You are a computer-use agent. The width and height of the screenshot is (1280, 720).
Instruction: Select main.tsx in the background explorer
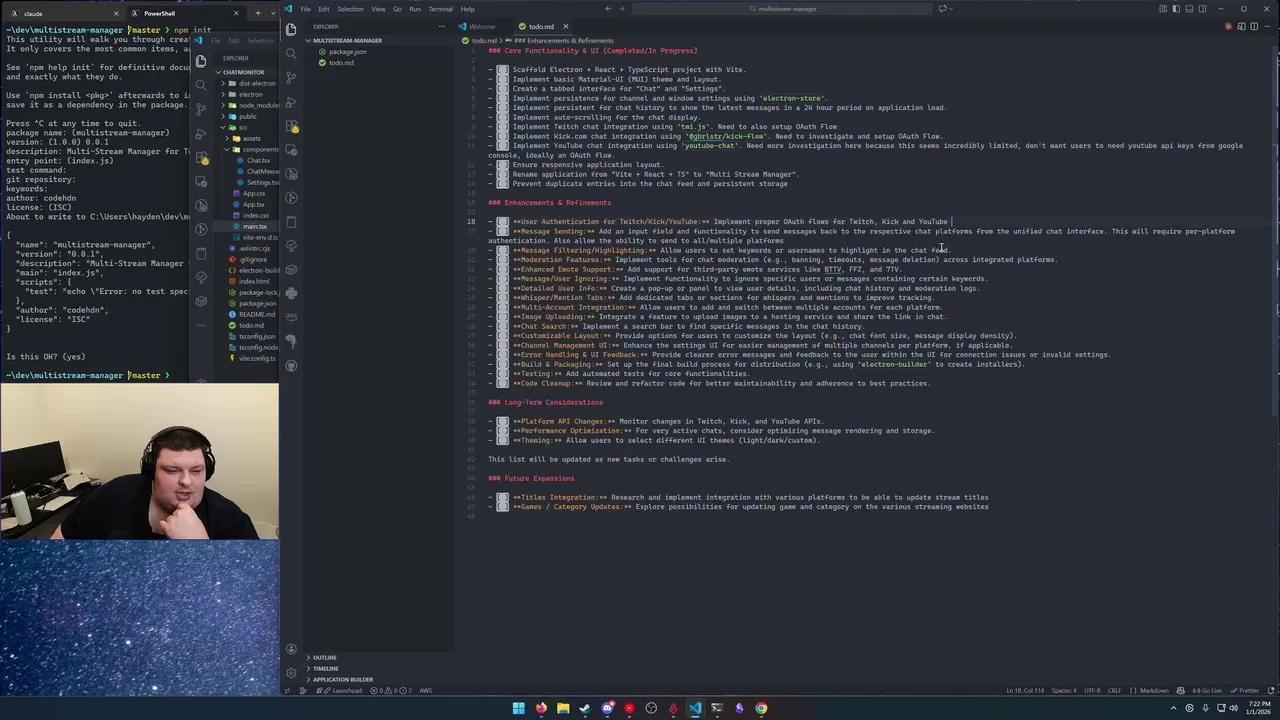(x=255, y=227)
